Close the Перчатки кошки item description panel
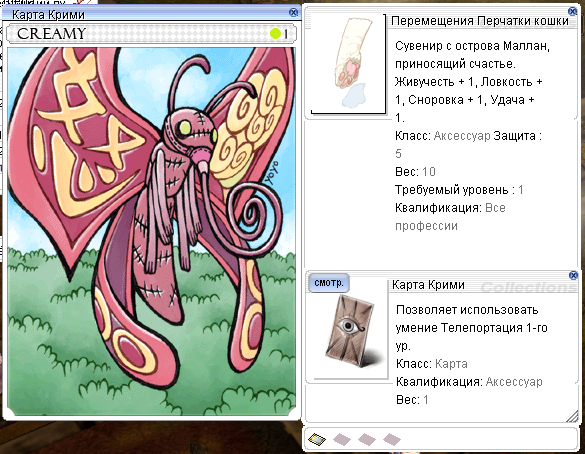The width and height of the screenshot is (585, 454). [x=572, y=12]
